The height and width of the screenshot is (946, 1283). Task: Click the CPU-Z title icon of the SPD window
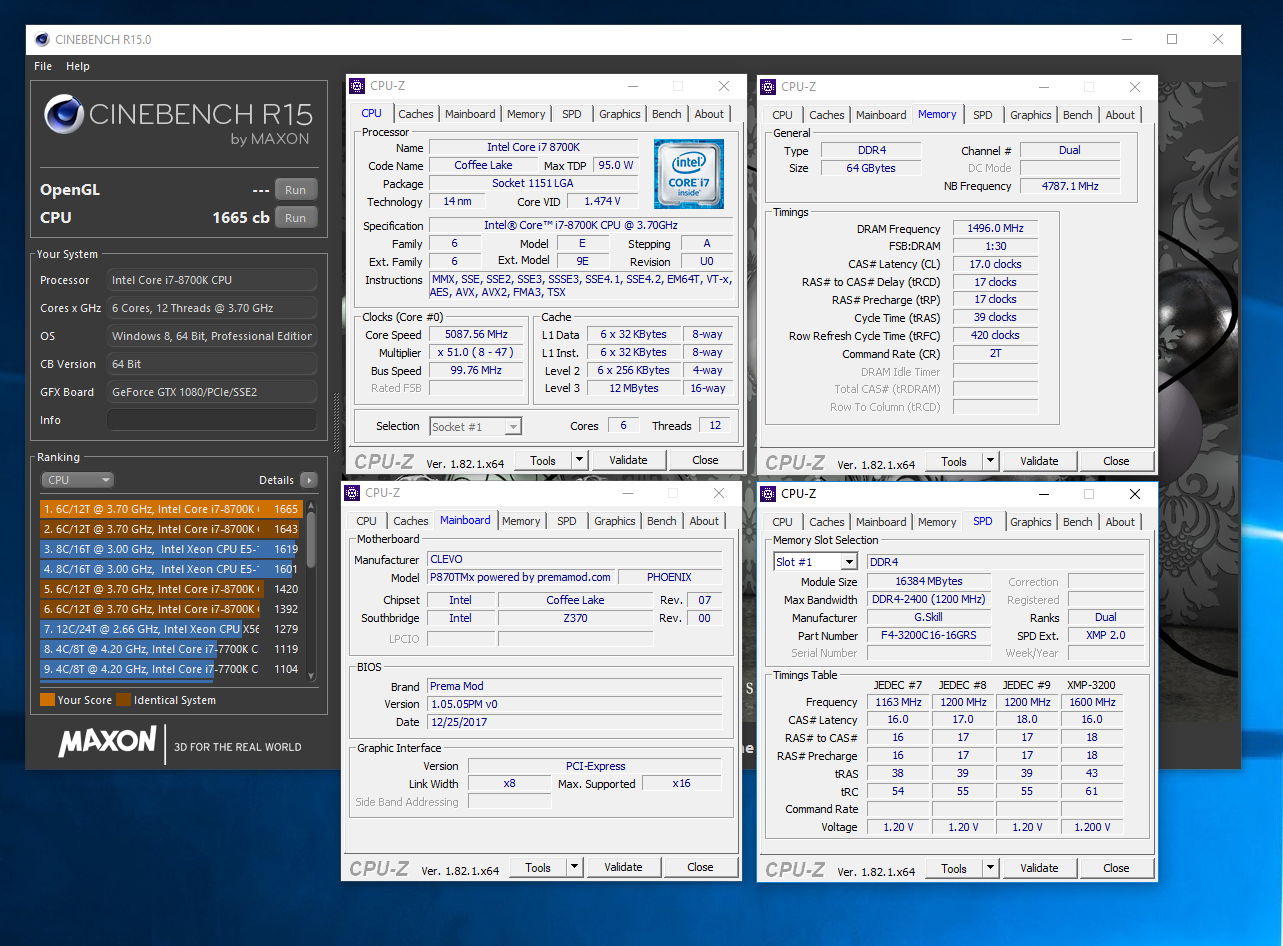click(x=769, y=494)
